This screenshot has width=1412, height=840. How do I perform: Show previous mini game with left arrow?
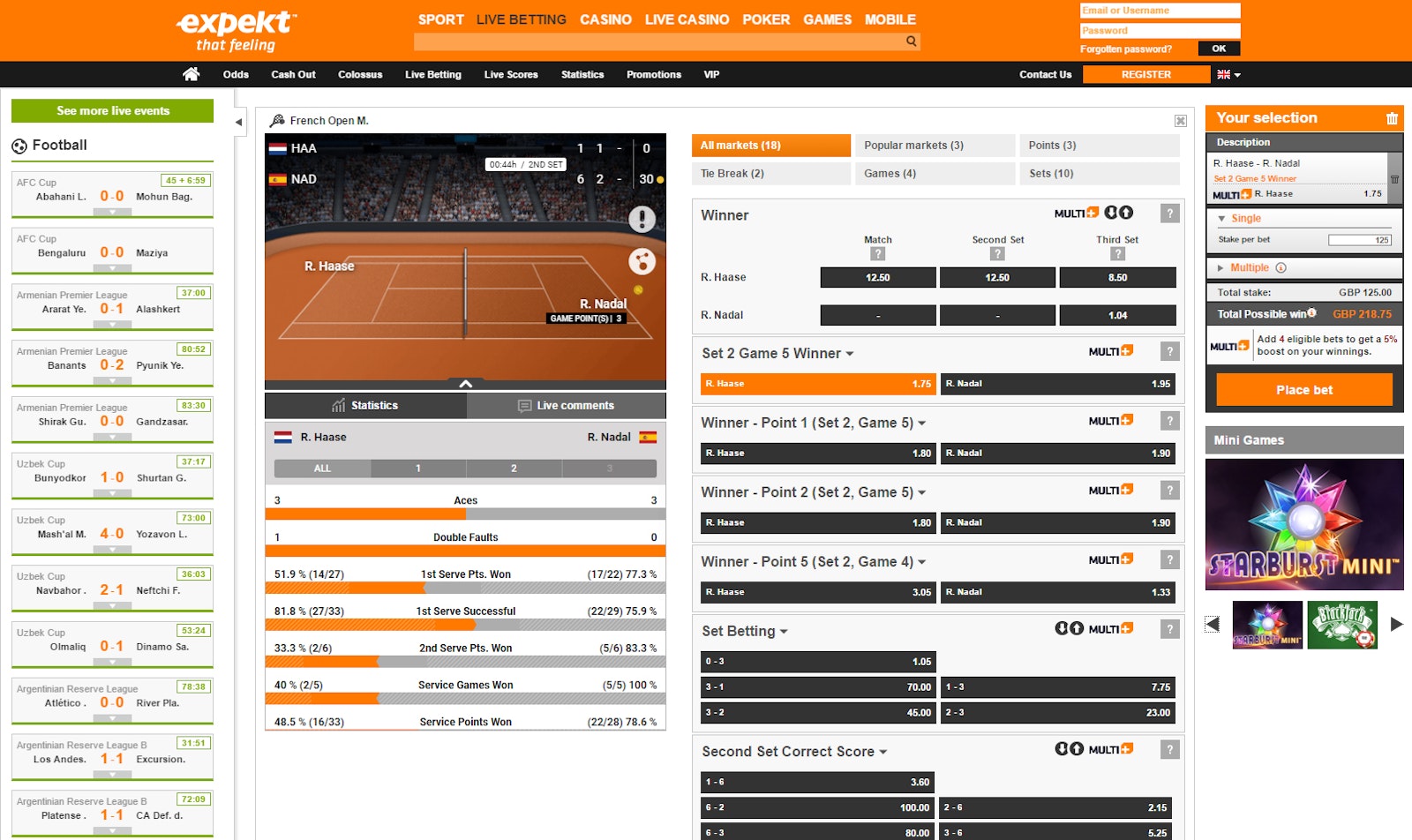tap(1213, 624)
